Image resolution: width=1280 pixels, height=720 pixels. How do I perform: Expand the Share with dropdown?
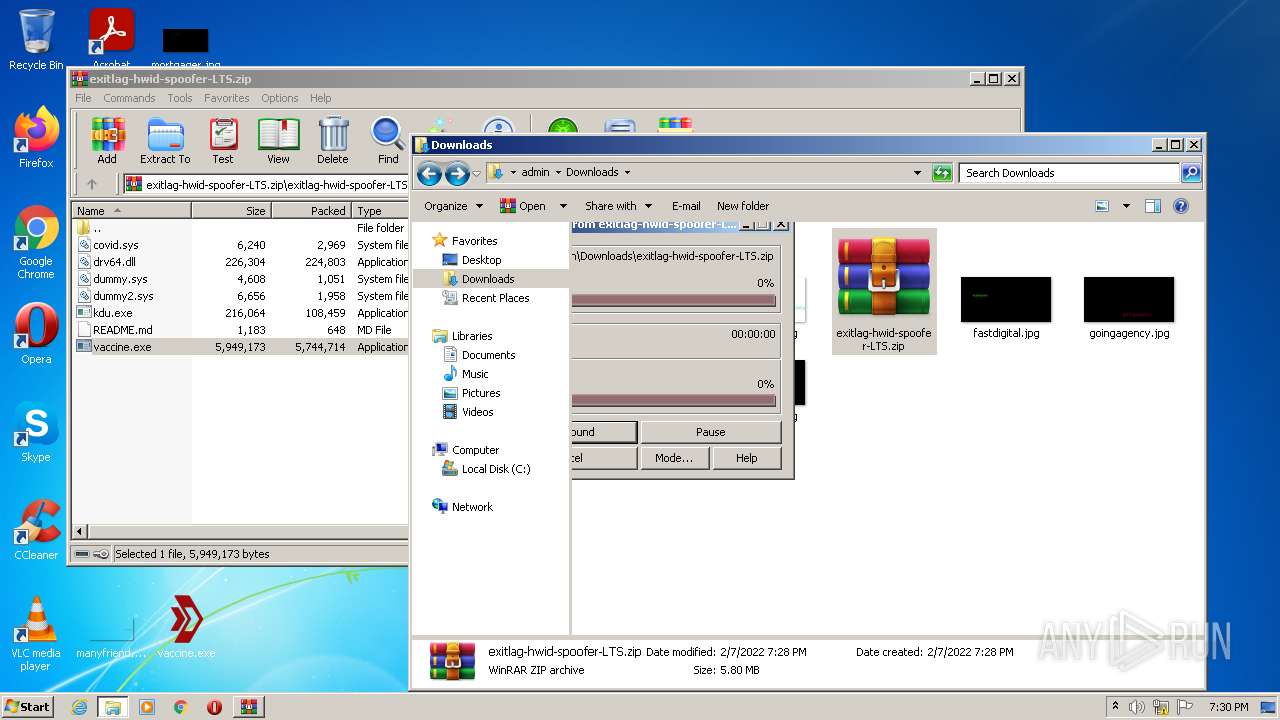(618, 206)
